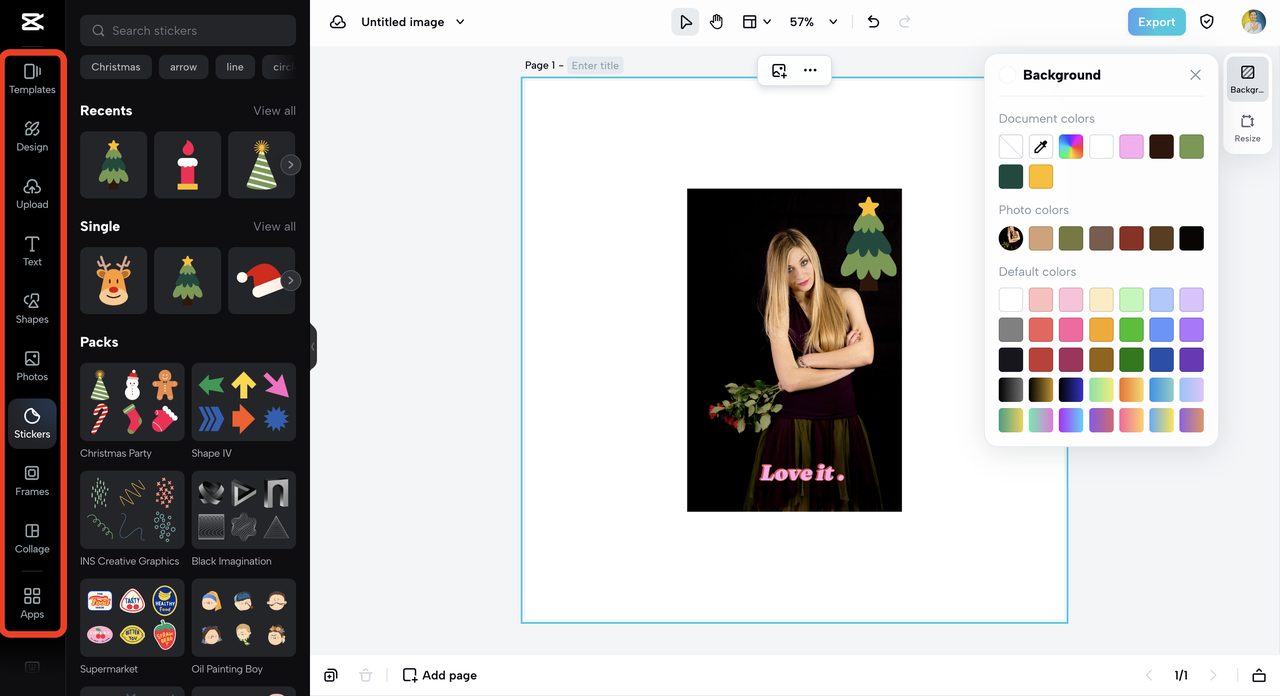This screenshot has height=696, width=1280.
Task: Open the layers icon at bottom right
Action: pos(1259,675)
